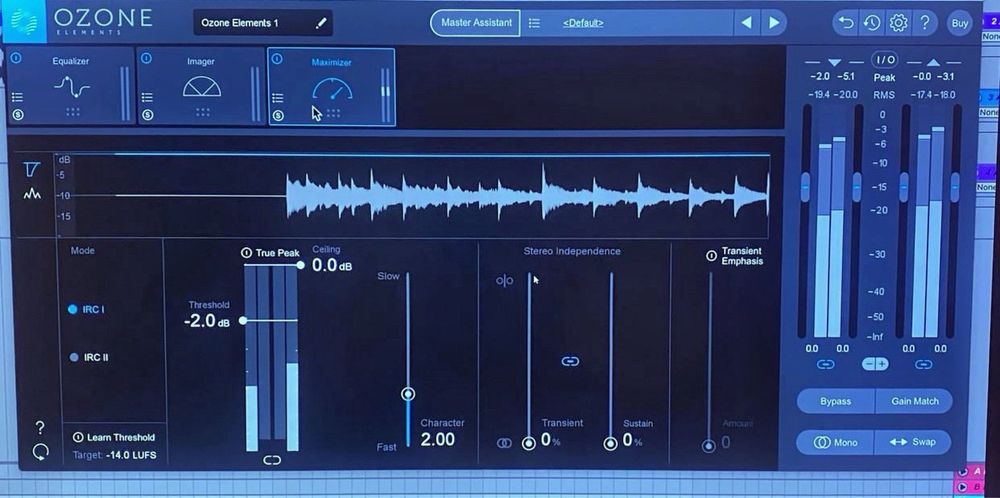This screenshot has height=498, width=1000.
Task: Select IRC II mode
Action: 89,357
